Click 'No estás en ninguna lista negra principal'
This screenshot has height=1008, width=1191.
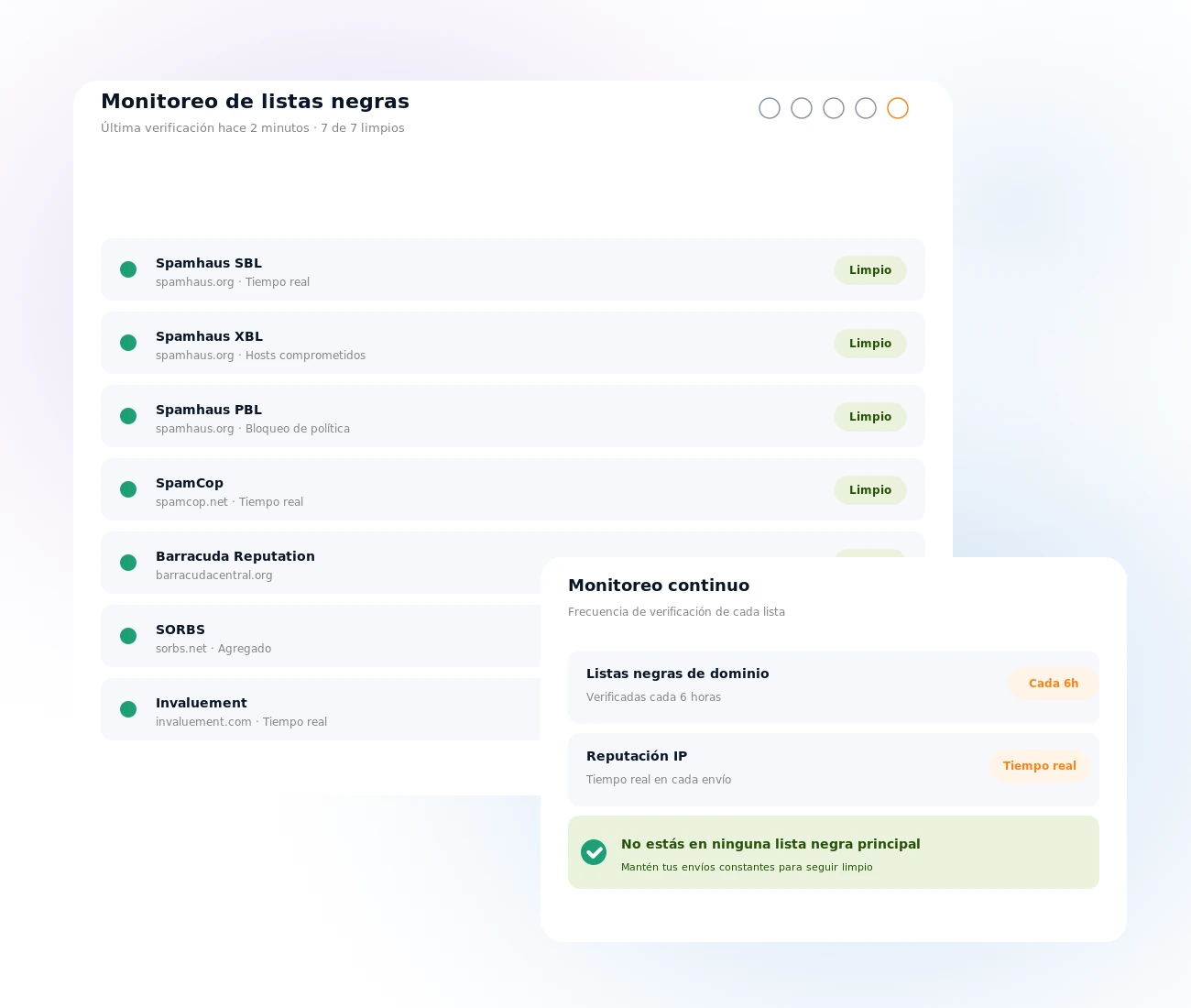[770, 844]
